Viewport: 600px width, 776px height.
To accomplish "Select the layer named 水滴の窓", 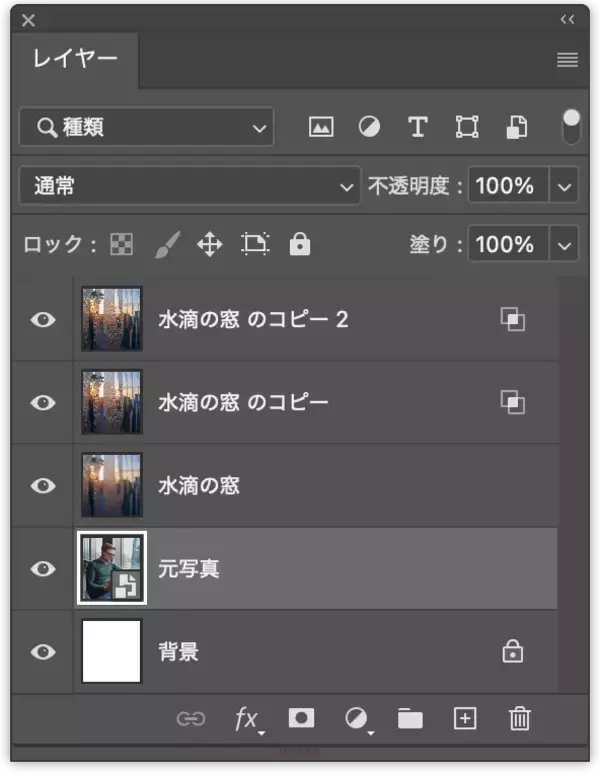I will (199, 485).
